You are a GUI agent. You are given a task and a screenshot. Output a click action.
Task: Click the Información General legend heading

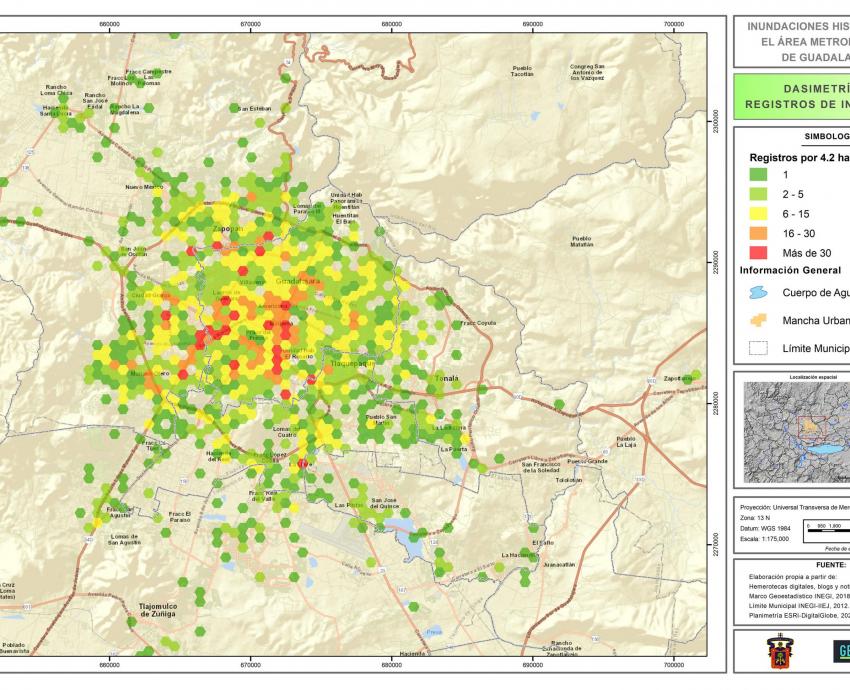790,270
